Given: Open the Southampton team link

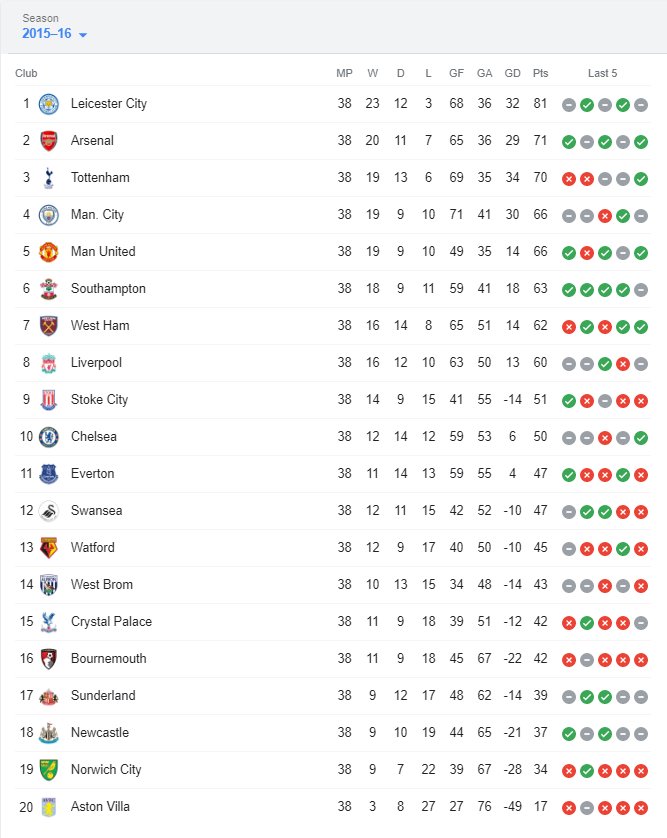Looking at the screenshot, I should click(108, 289).
